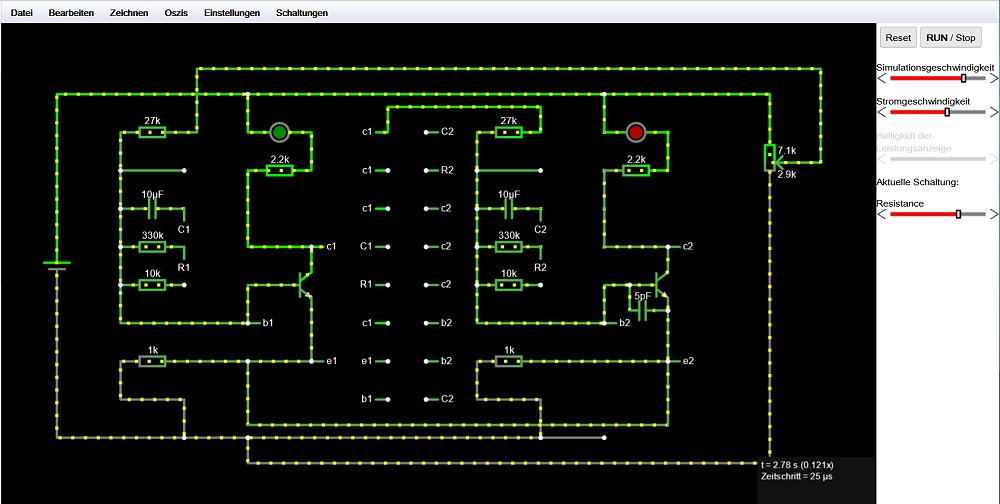Screen dimensions: 1000x504
Task: Select the 7.1k potentiometer component
Action: [769, 158]
